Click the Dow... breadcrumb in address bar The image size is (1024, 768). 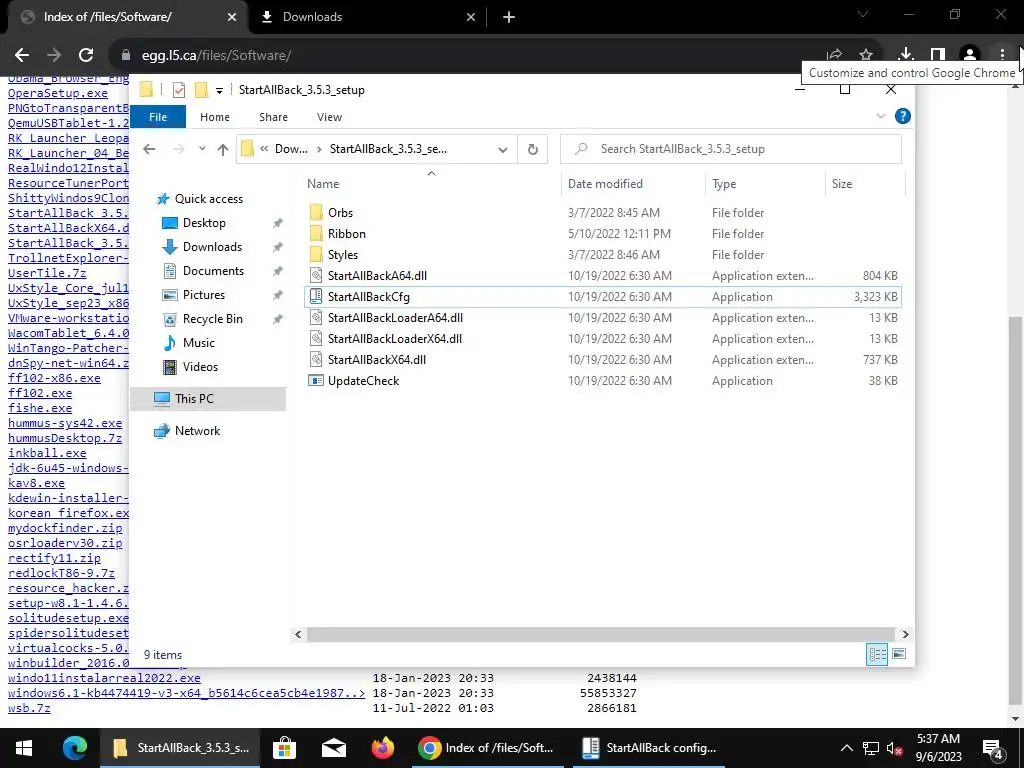tap(291, 149)
